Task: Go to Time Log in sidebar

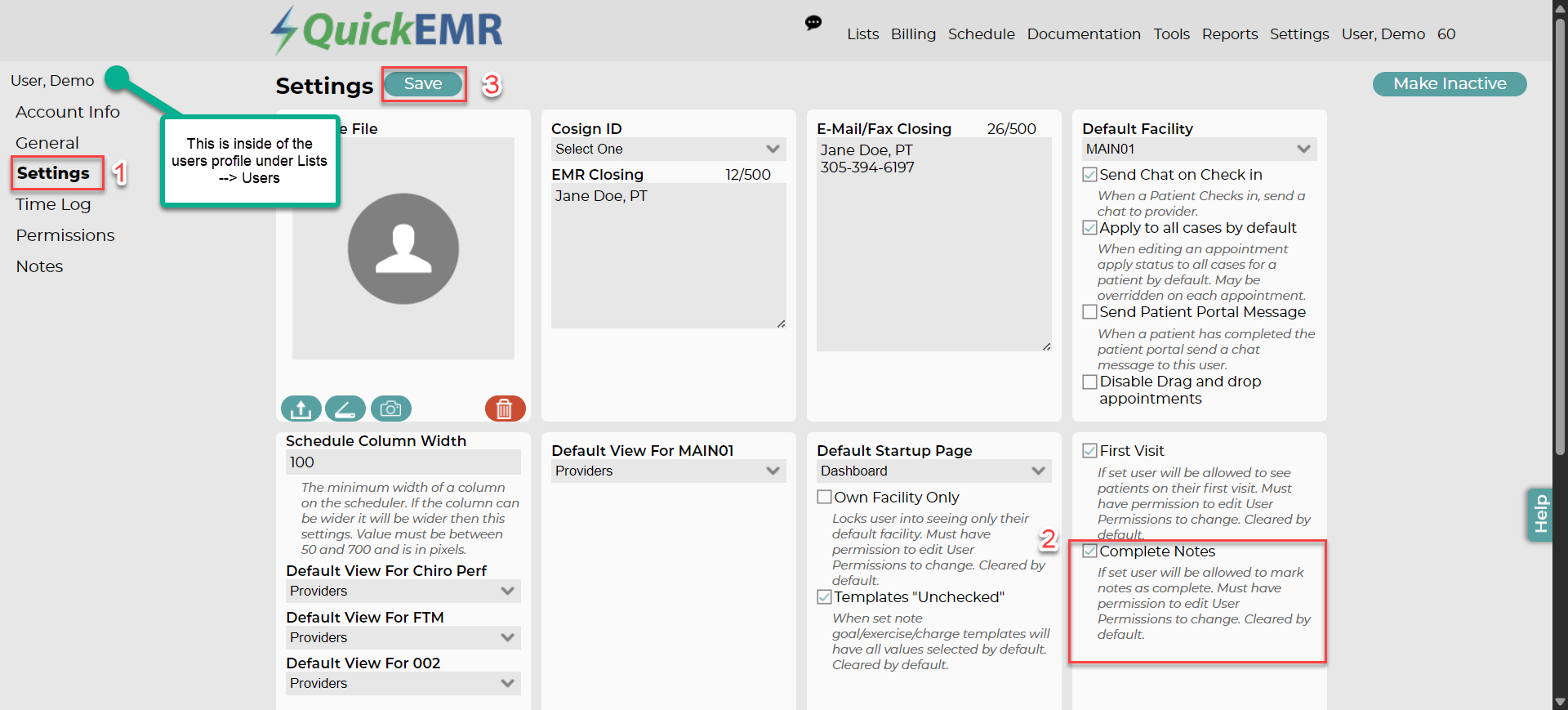Action: (53, 204)
